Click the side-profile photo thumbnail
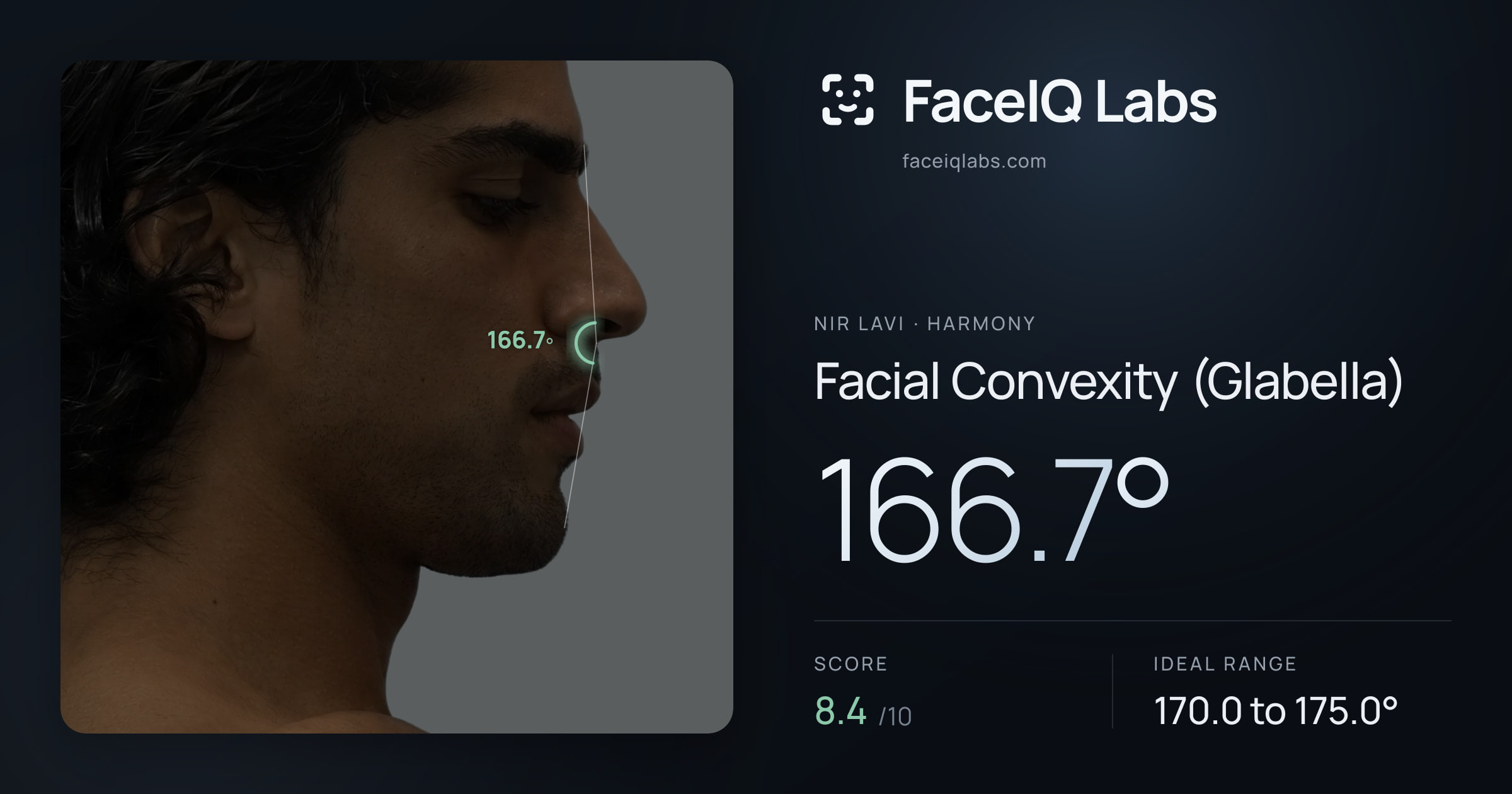Image resolution: width=1512 pixels, height=794 pixels. coord(397,397)
